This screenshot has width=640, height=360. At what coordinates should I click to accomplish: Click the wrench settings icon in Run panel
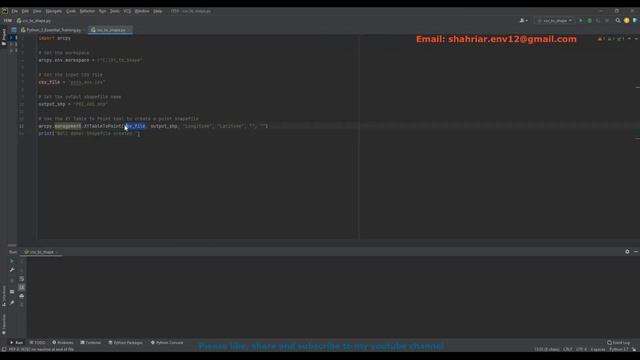[12, 270]
